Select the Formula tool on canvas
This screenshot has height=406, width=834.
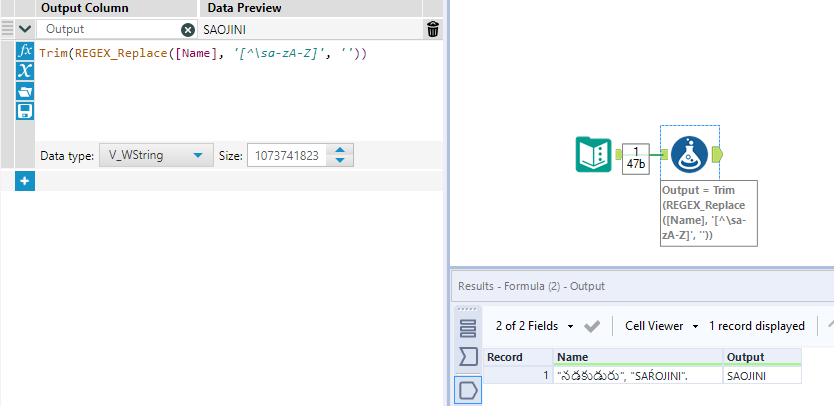coord(690,154)
